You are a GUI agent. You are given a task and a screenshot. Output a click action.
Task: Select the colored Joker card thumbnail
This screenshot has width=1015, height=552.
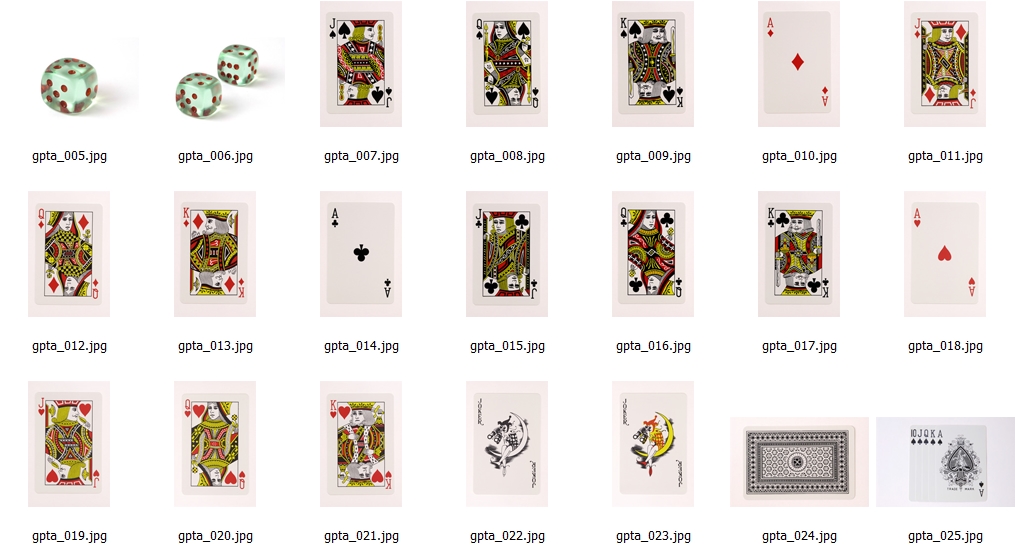tap(652, 444)
